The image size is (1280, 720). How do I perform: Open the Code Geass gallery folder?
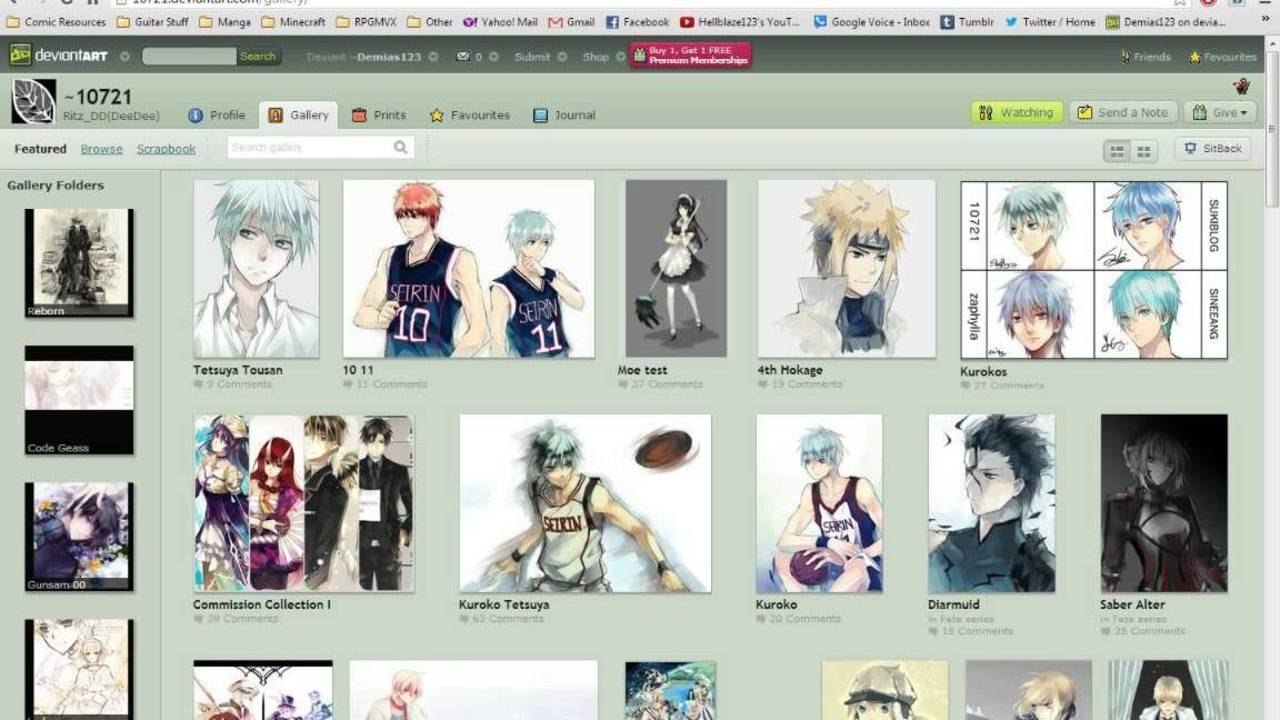click(79, 400)
